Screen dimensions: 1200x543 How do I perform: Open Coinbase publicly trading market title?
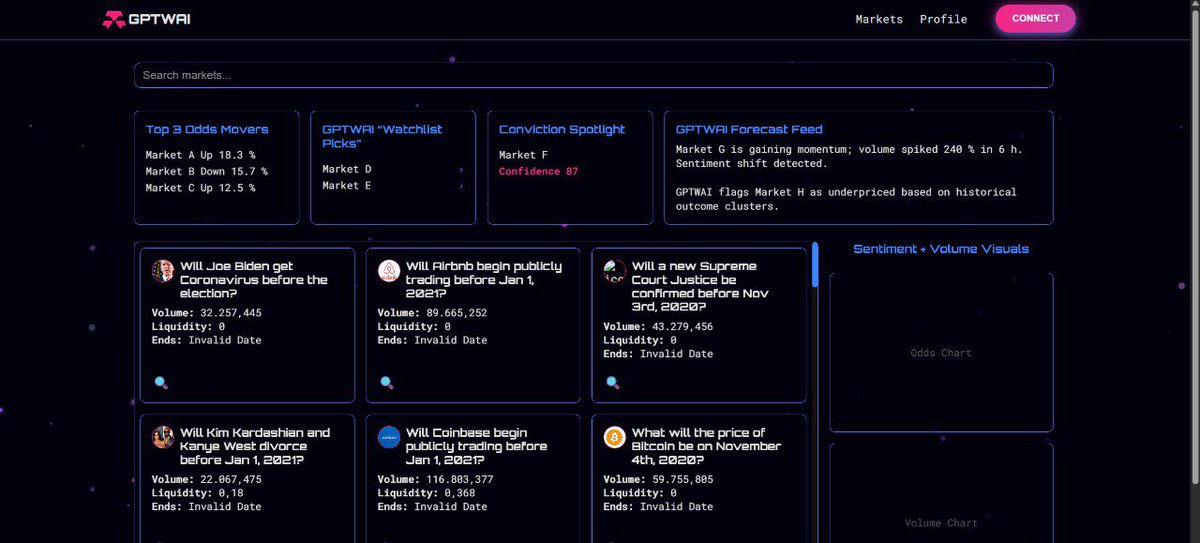pos(476,446)
